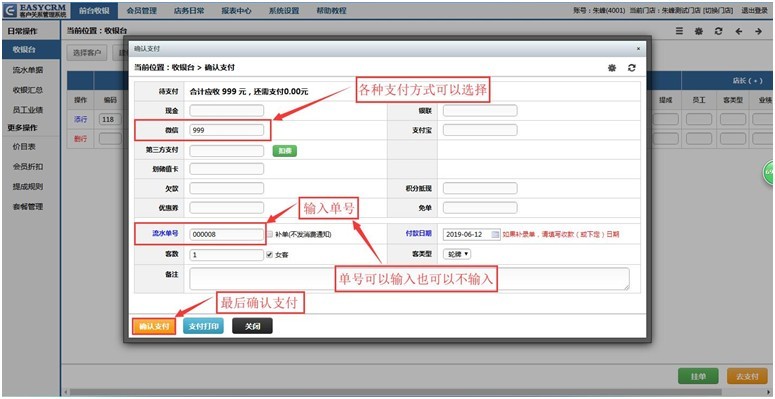Click the 欠款 input field
Screen dimensions: 775x399
pyautogui.click(x=227, y=188)
